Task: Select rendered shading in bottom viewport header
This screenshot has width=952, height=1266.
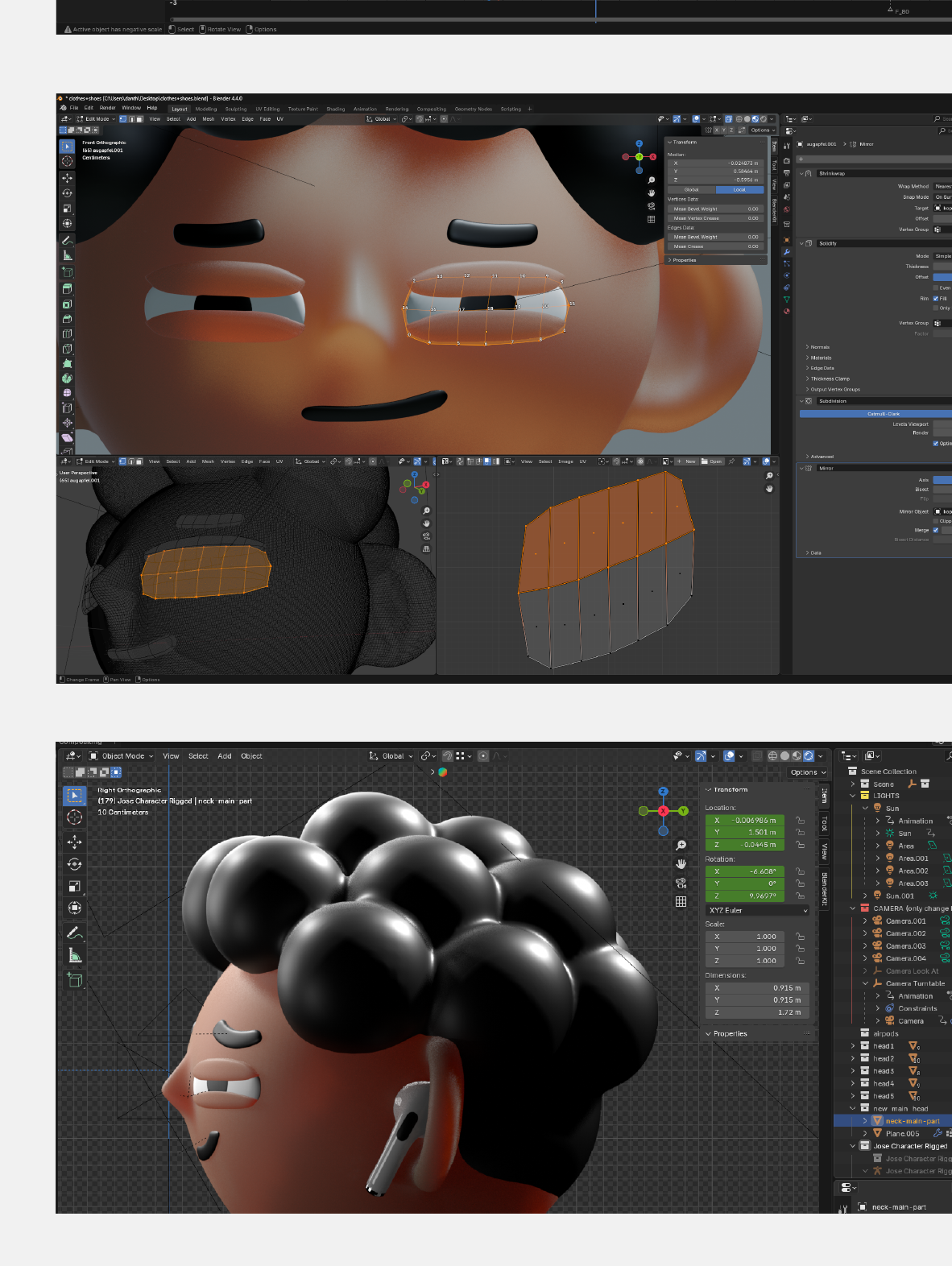Action: click(x=808, y=756)
